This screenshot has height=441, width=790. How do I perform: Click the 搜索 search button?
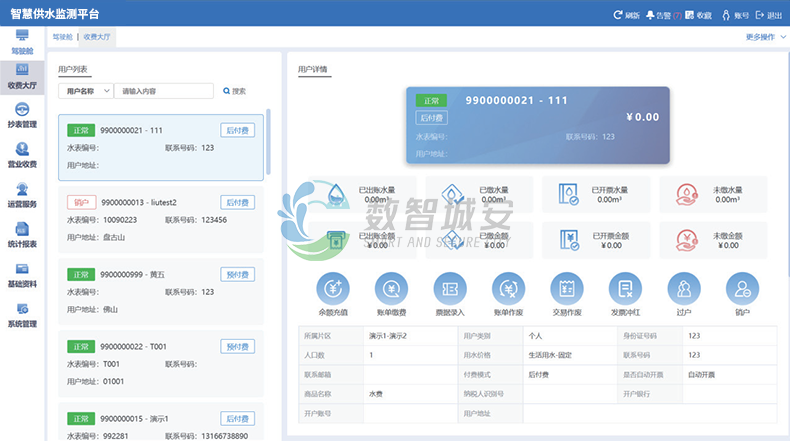234,91
